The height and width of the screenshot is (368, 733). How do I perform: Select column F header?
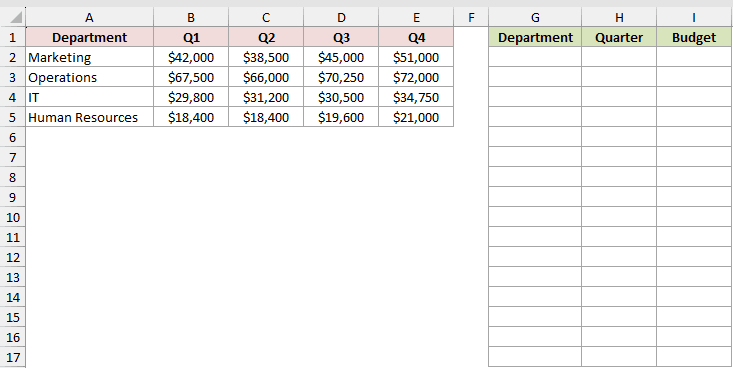[471, 17]
